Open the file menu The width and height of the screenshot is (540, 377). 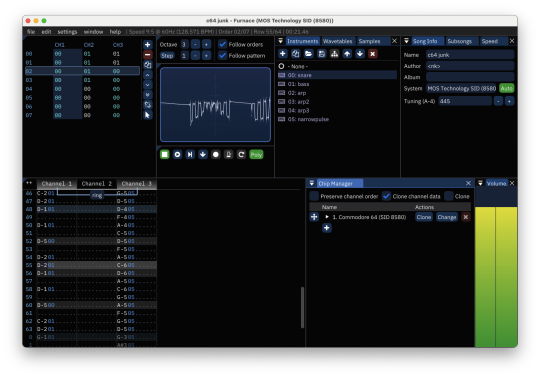31,32
